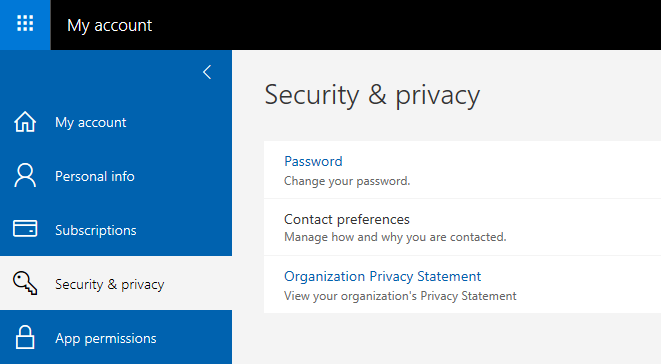Click the My account title in header

(x=110, y=25)
